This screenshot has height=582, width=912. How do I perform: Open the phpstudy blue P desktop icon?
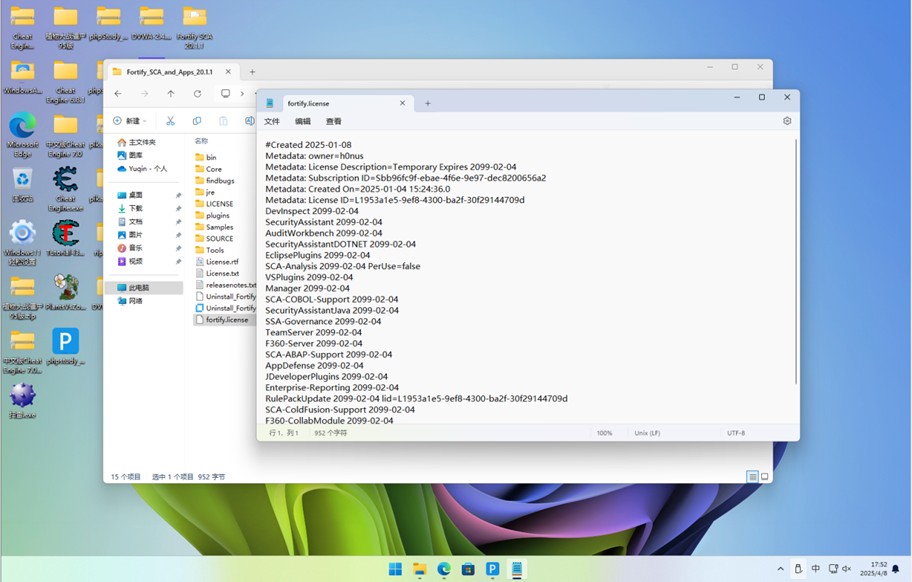[x=65, y=347]
